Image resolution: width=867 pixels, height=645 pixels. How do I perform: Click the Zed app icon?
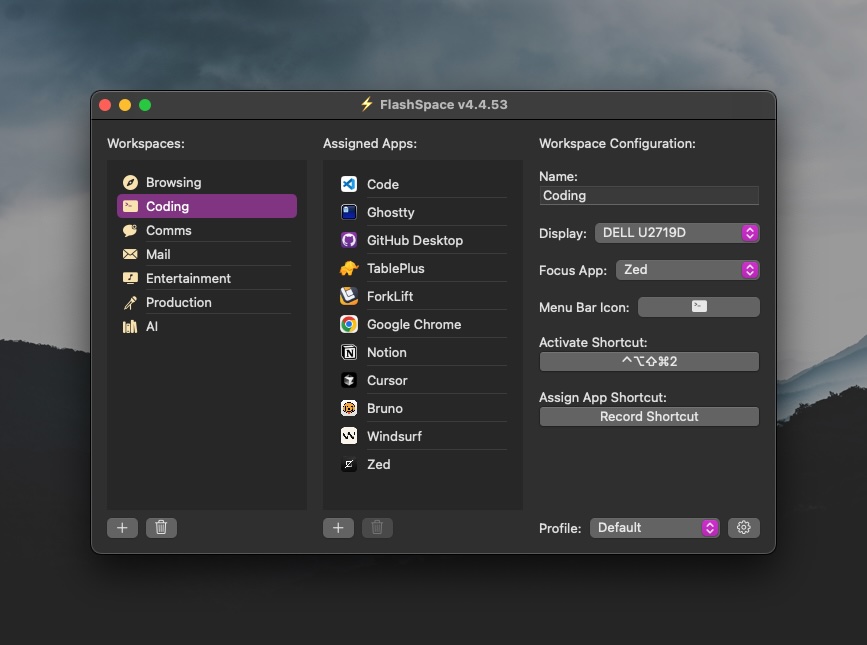click(349, 464)
